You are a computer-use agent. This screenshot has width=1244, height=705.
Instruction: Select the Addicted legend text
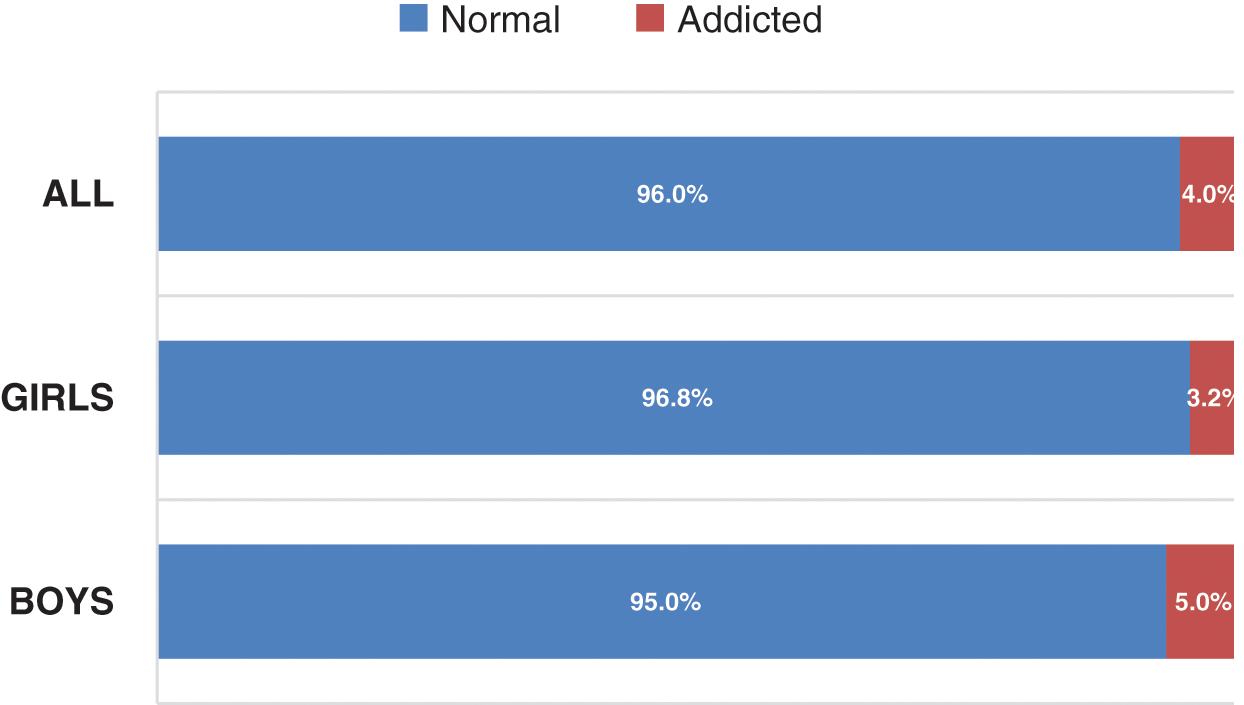coord(750,20)
